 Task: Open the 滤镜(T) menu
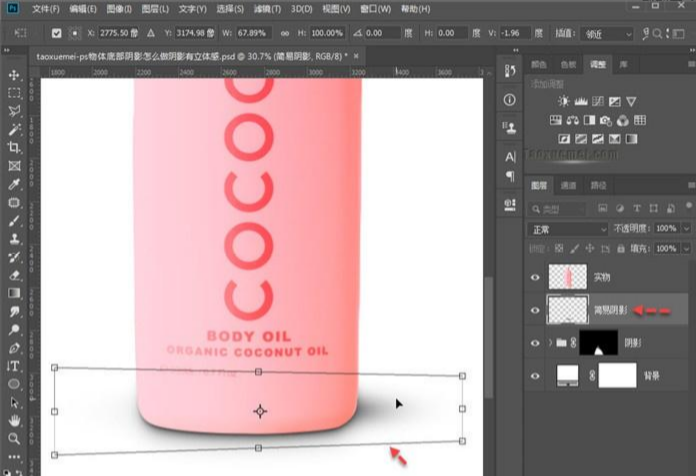tap(267, 9)
